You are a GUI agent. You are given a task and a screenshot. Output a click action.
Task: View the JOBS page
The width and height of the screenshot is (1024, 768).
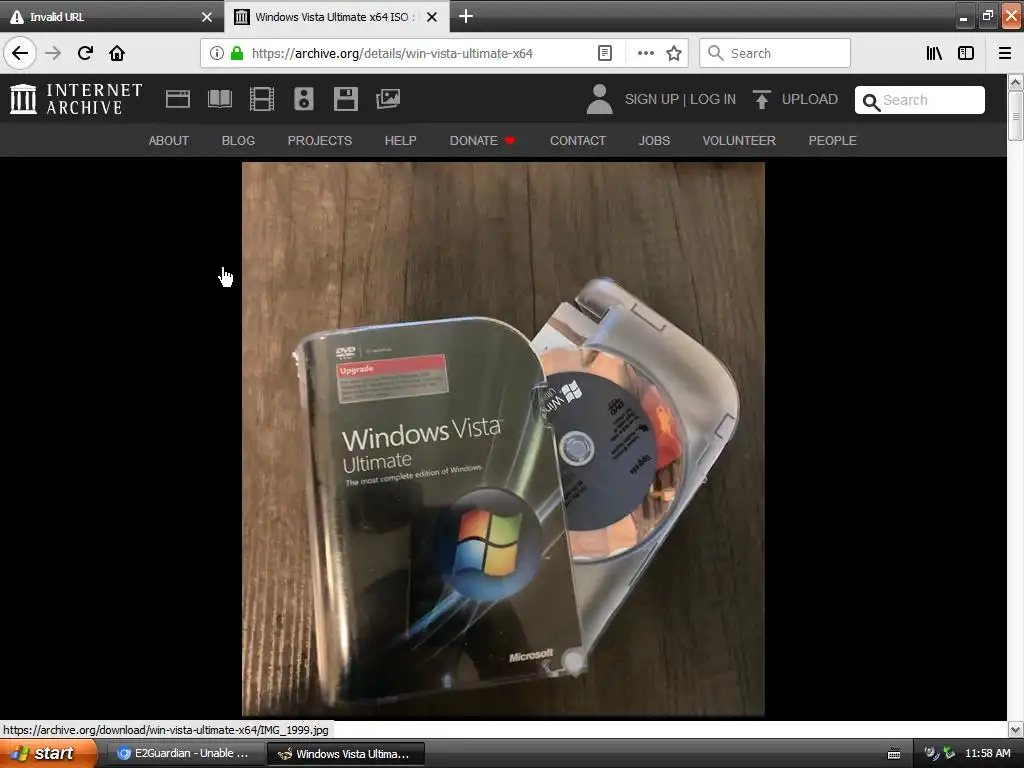(654, 140)
